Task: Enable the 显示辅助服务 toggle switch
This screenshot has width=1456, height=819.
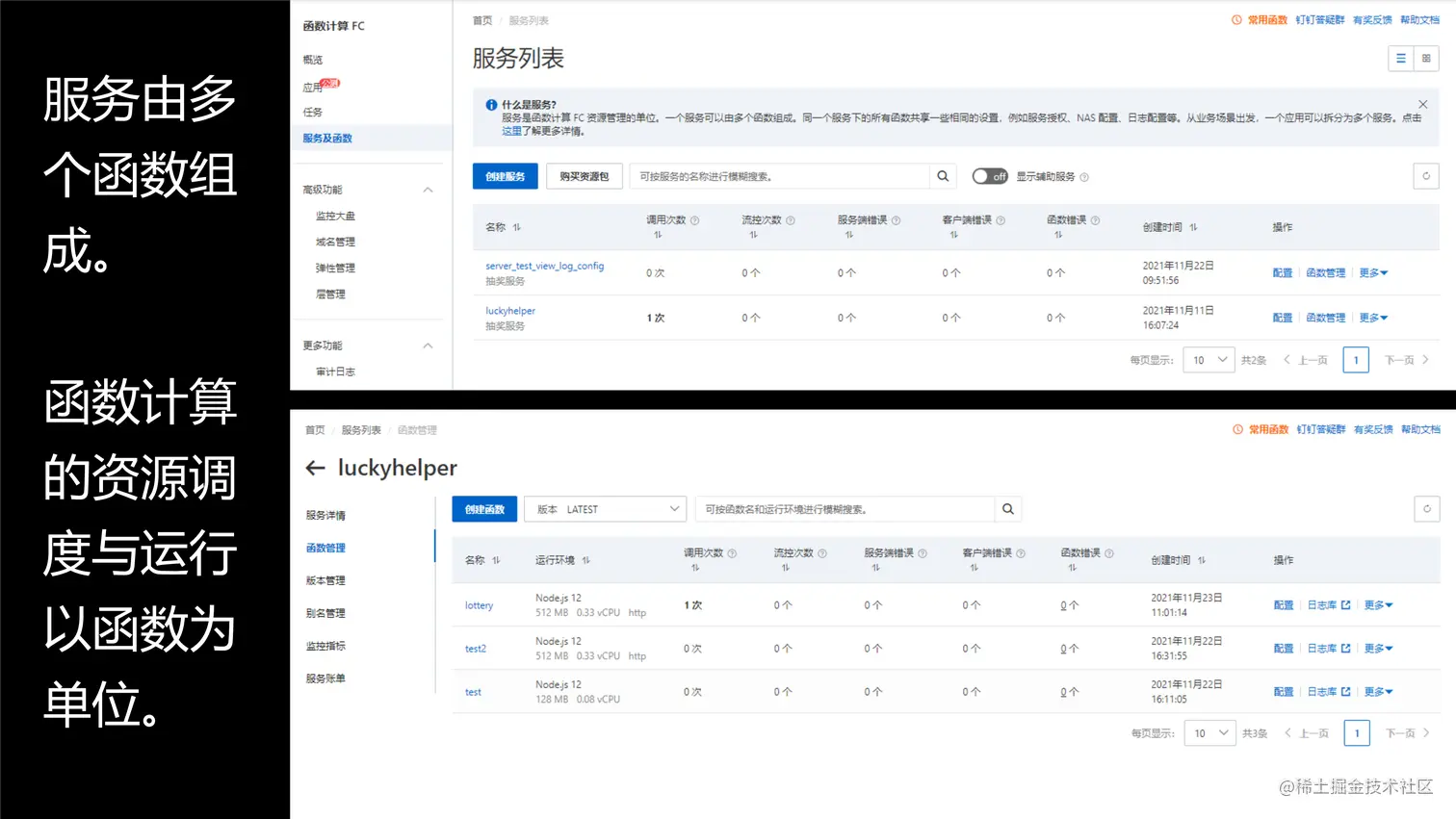Action: (x=990, y=176)
